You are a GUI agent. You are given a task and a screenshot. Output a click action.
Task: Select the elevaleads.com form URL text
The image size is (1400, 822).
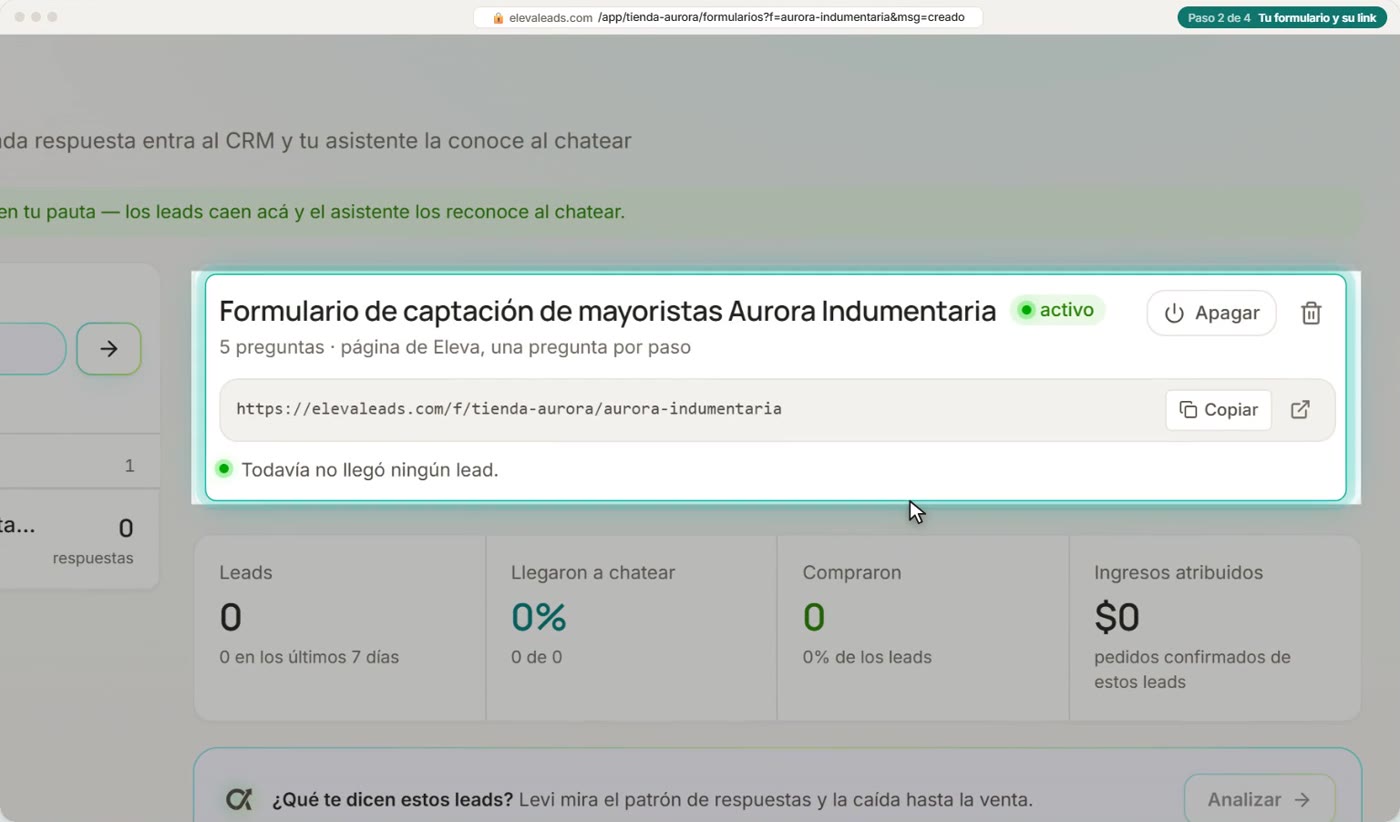[509, 409]
